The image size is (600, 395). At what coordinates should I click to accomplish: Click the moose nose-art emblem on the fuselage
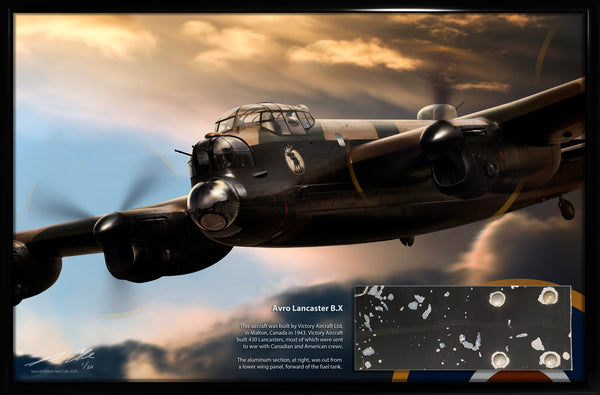click(x=294, y=160)
